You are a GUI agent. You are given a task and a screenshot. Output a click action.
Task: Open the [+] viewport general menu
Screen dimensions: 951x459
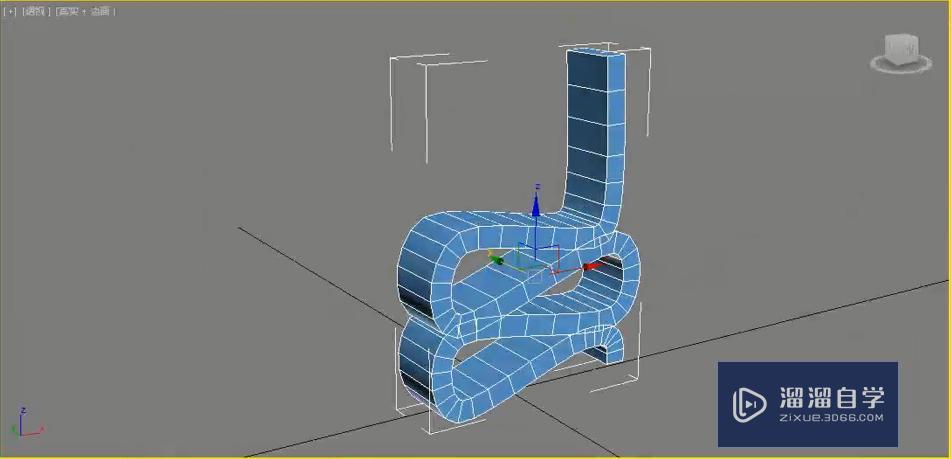9,12
